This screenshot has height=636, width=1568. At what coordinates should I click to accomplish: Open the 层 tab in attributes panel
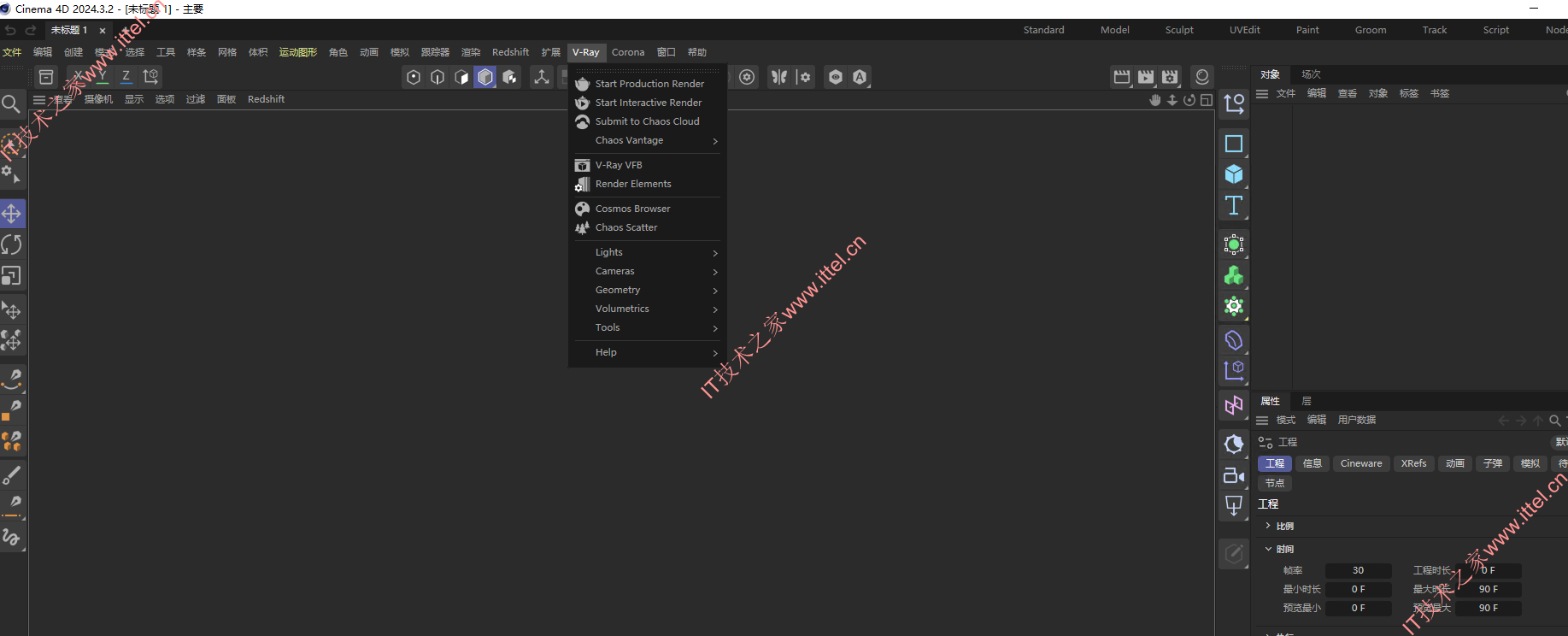[x=1307, y=401]
